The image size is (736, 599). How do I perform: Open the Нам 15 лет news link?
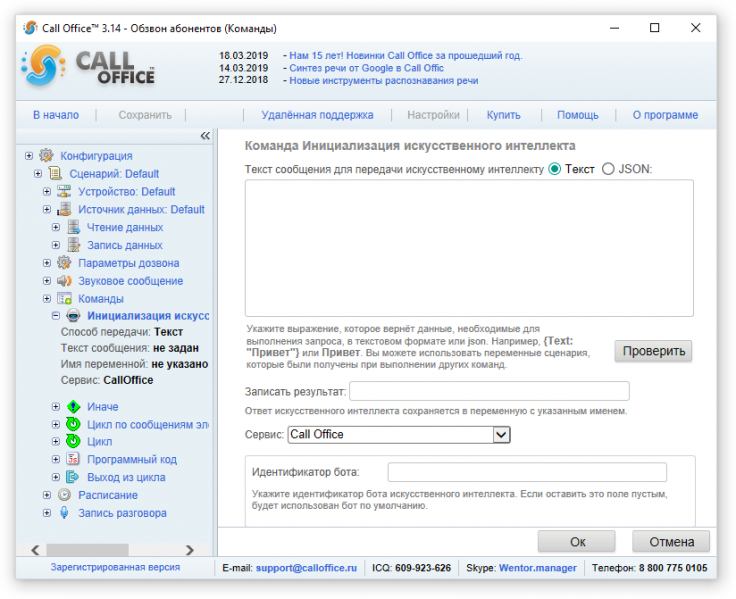tap(406, 55)
